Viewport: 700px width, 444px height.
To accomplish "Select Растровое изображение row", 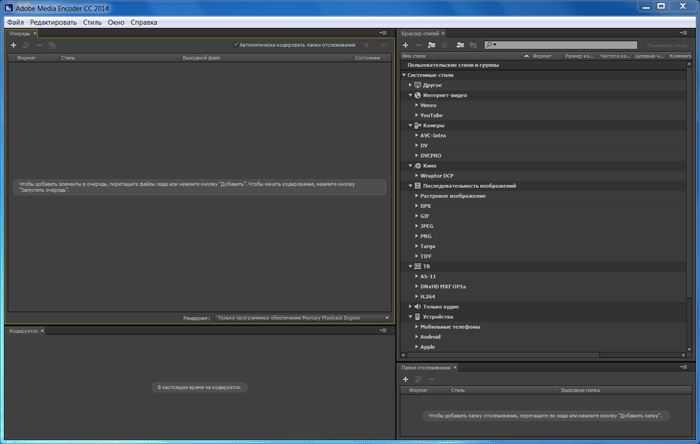I will click(544, 196).
